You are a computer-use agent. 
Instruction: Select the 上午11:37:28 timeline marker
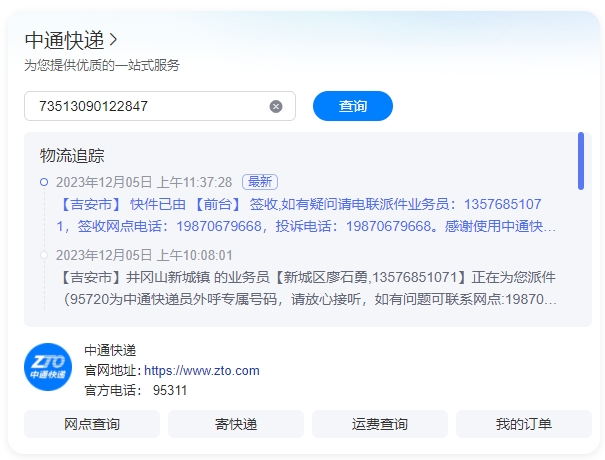[x=44, y=182]
